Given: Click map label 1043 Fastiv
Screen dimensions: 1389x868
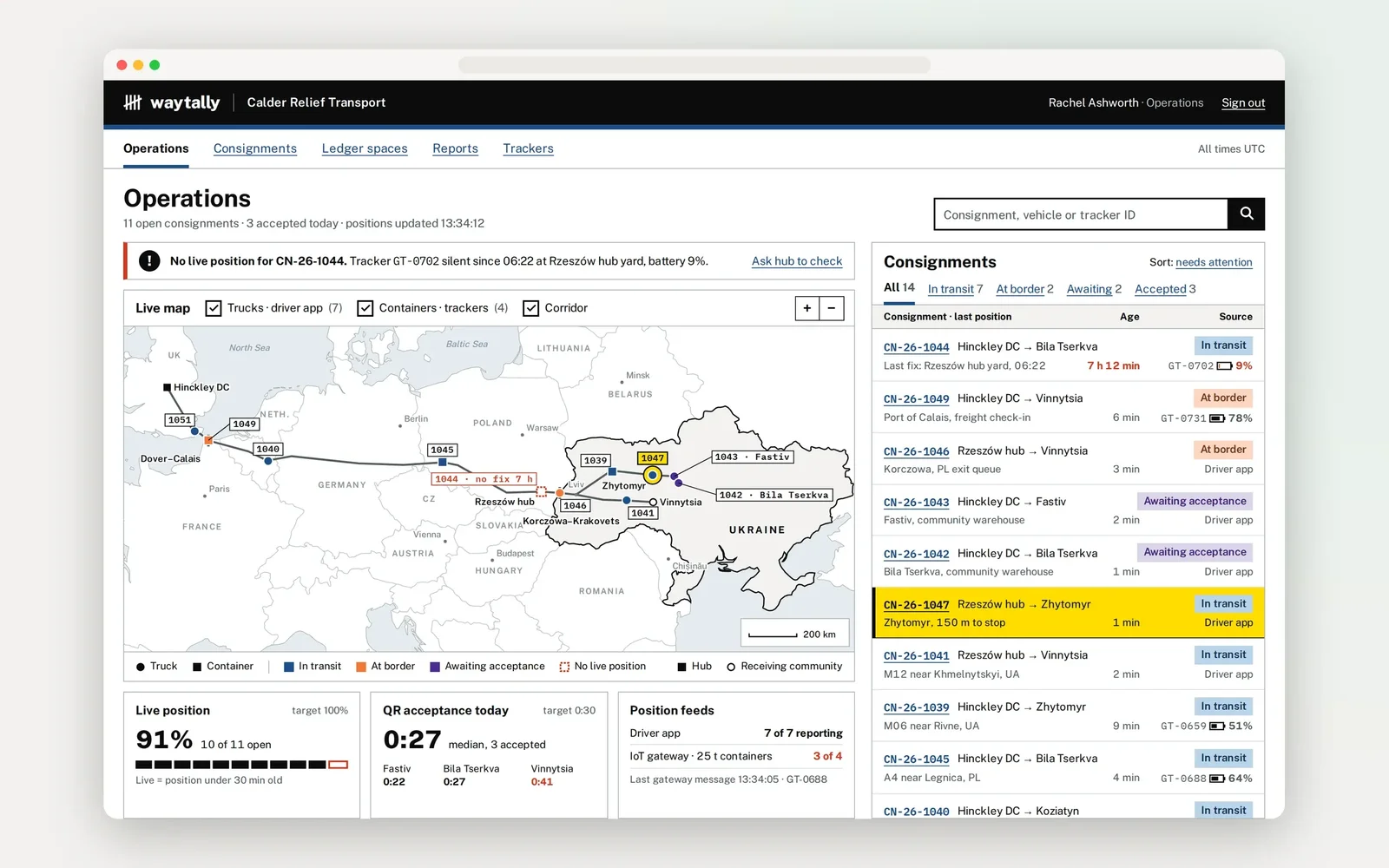Looking at the screenshot, I should (x=753, y=457).
